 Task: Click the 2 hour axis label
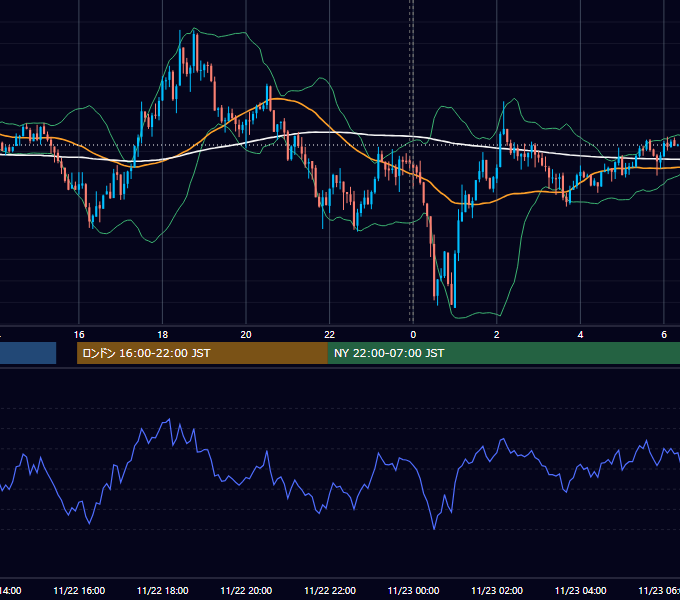point(497,335)
